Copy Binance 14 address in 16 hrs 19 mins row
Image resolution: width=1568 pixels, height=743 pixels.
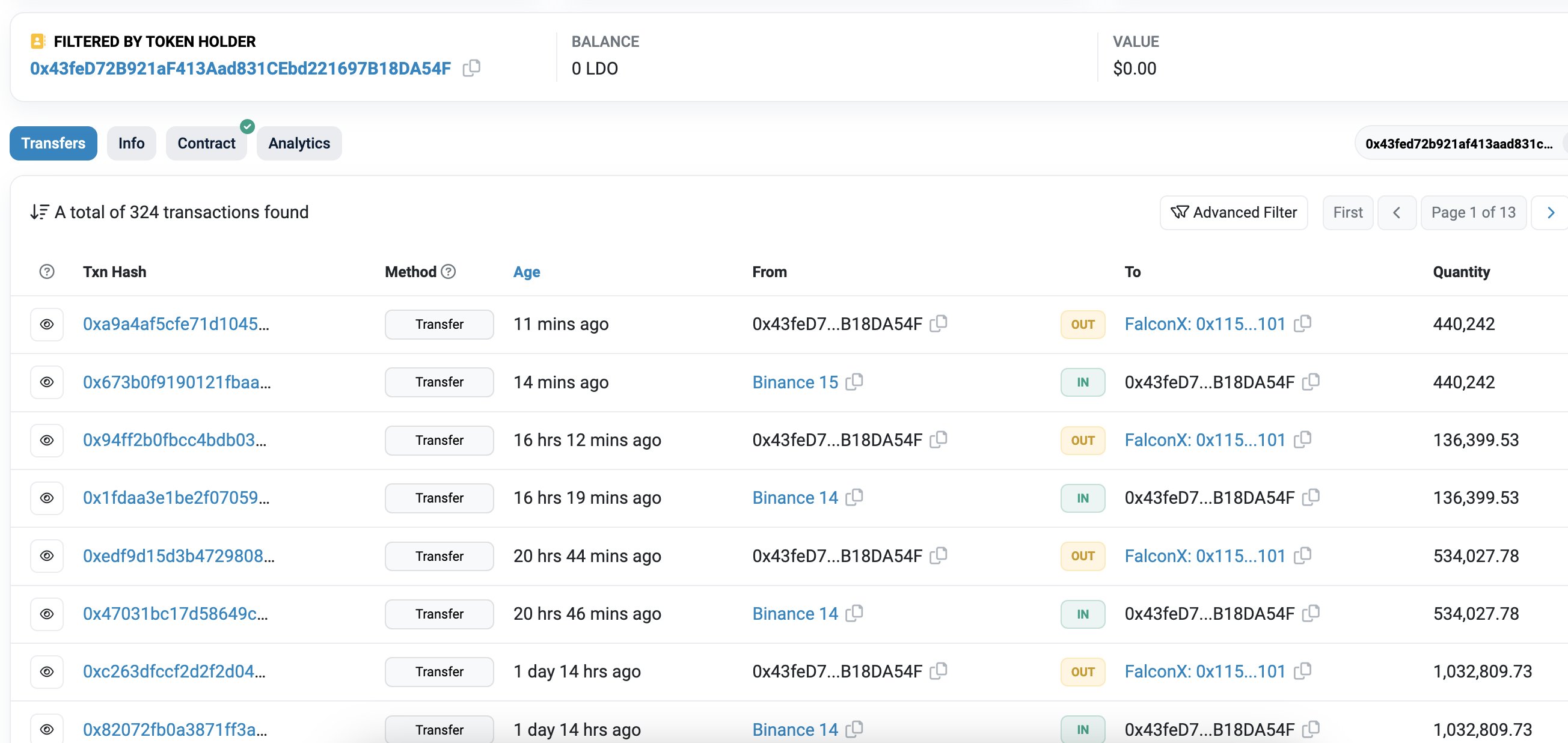pos(854,497)
